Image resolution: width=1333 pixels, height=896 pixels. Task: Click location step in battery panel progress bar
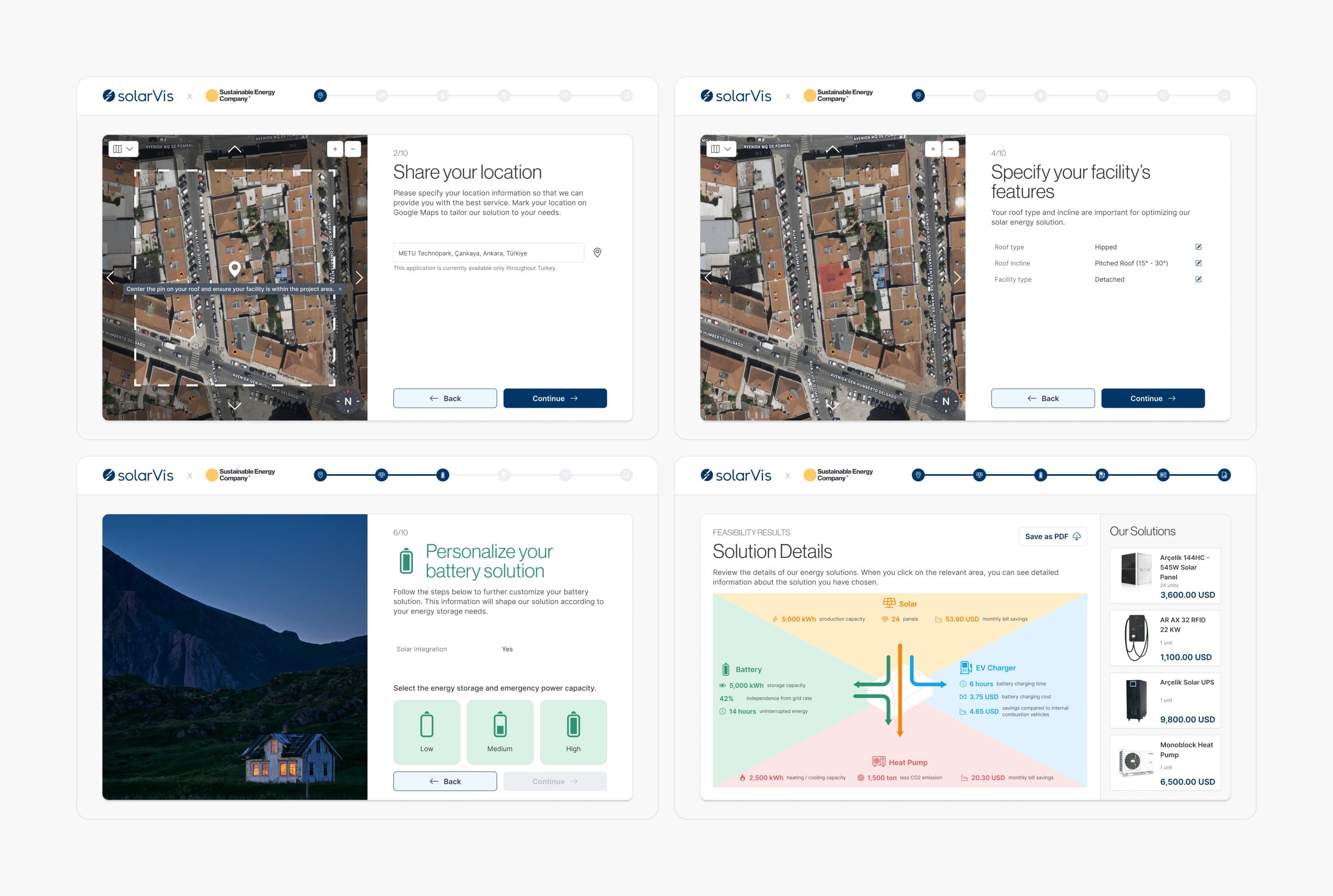point(321,475)
